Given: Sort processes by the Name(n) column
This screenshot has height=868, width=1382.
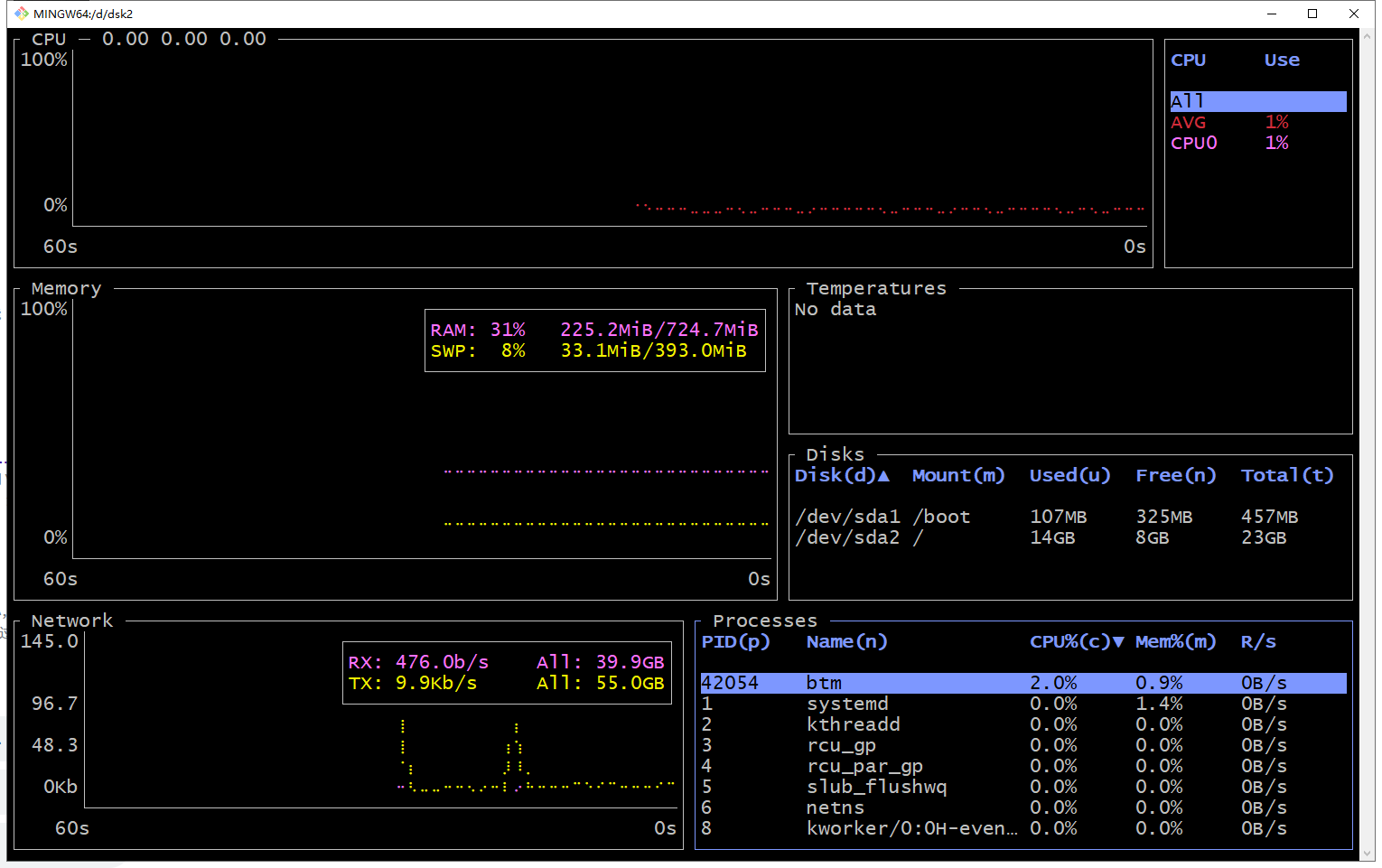Looking at the screenshot, I should click(845, 641).
